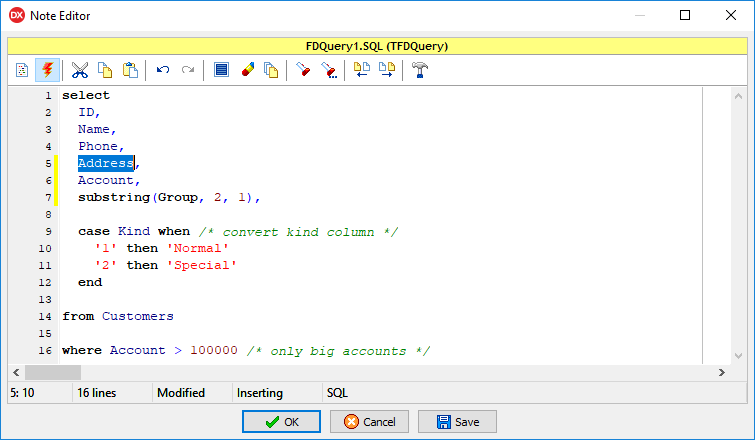The image size is (755, 440).
Task: Open editor settings with the hammer icon
Action: pos(420,70)
